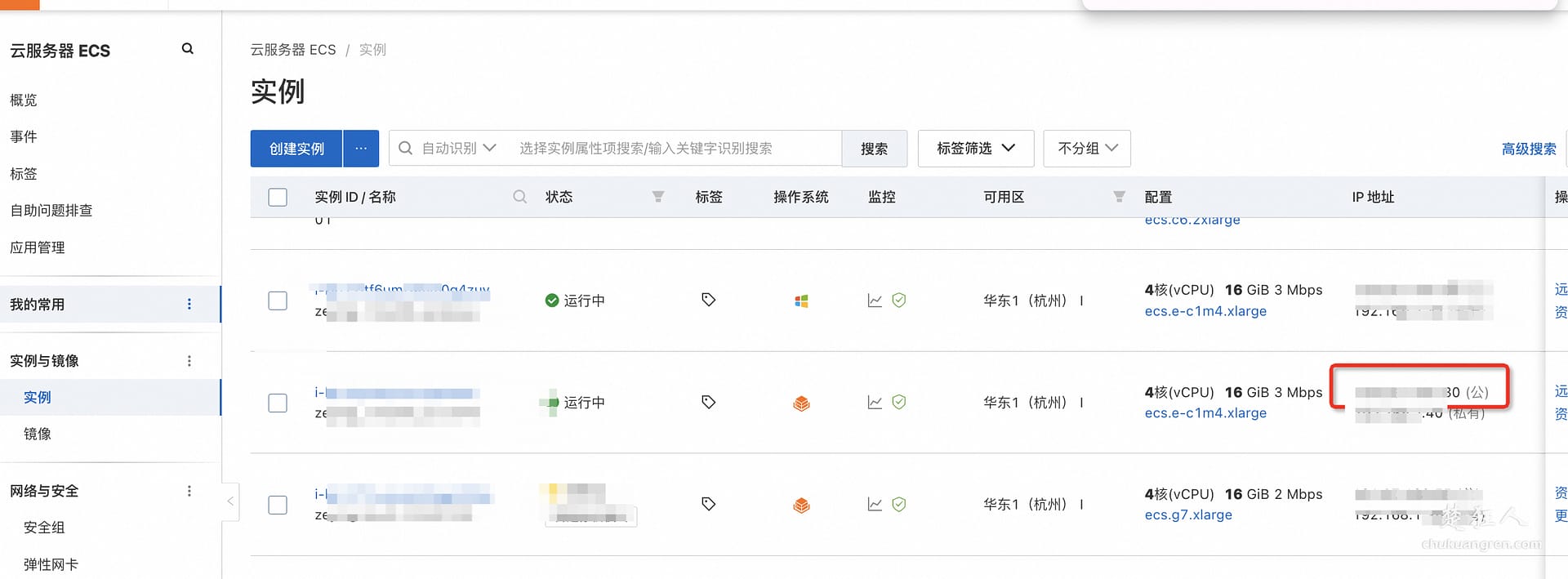Click search icon in 实例 ID / 名称 header
Viewport: 1568px width, 579px height.
pyautogui.click(x=519, y=197)
